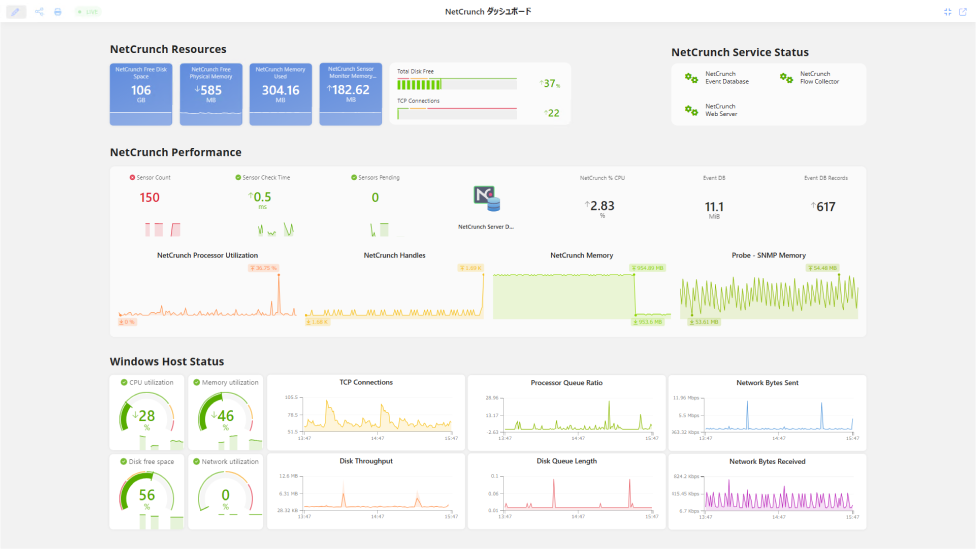Click the NetCrunch Web Server label

click(x=721, y=110)
